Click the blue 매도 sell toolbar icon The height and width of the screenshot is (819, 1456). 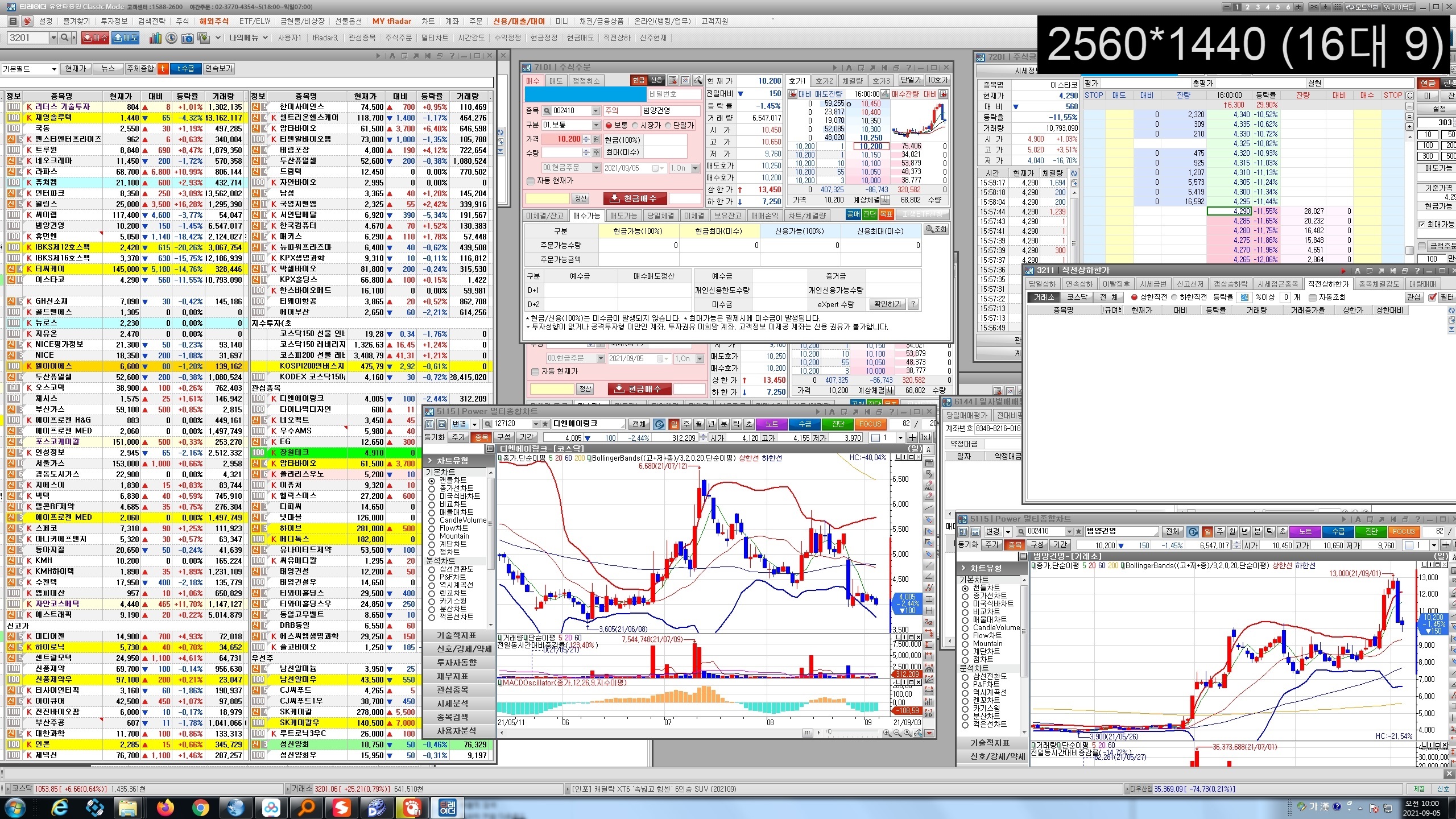(x=125, y=38)
